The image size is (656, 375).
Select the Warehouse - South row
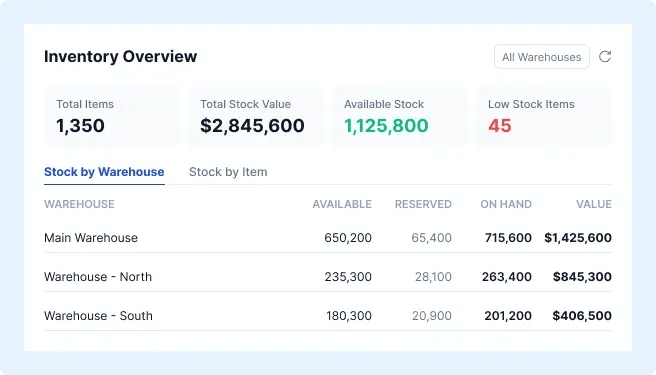pos(328,316)
